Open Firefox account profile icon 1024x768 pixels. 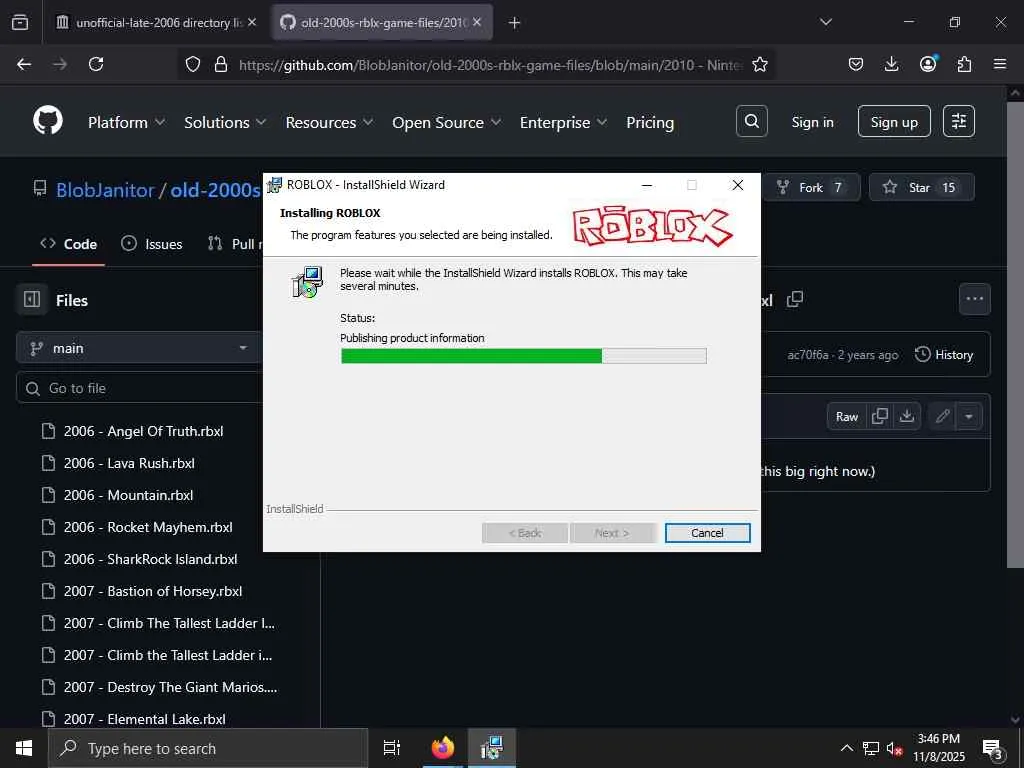928,64
